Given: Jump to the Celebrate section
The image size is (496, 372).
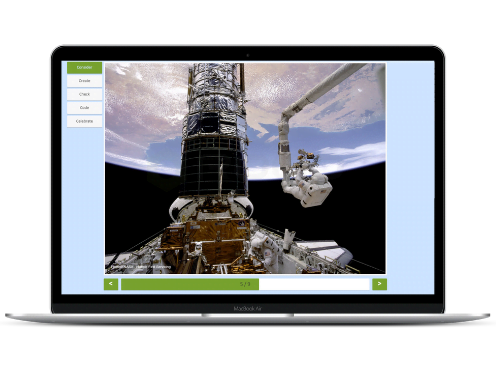Looking at the screenshot, I should tap(84, 121).
